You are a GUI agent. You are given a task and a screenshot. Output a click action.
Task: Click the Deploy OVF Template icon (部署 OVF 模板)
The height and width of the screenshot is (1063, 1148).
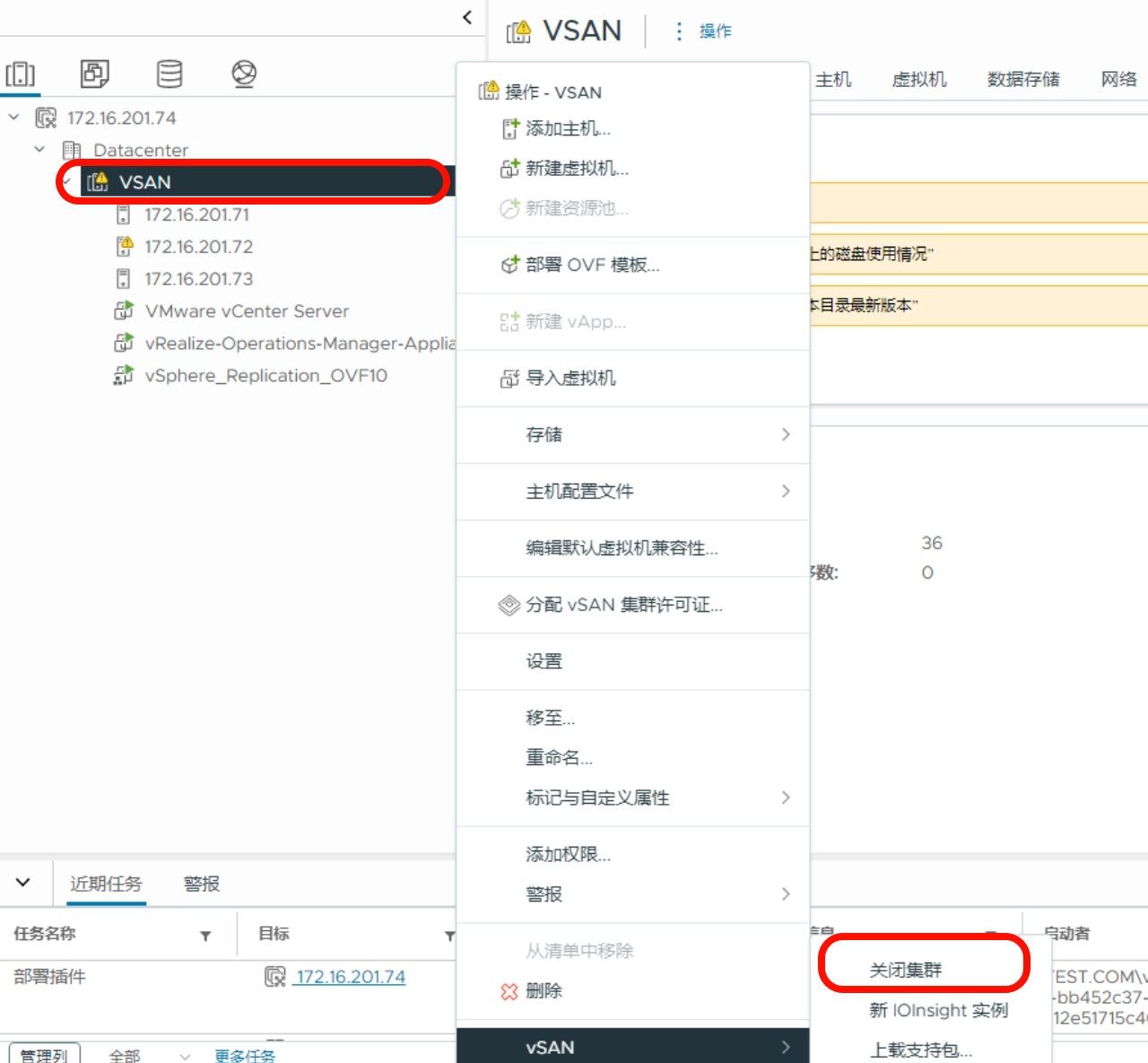(510, 265)
